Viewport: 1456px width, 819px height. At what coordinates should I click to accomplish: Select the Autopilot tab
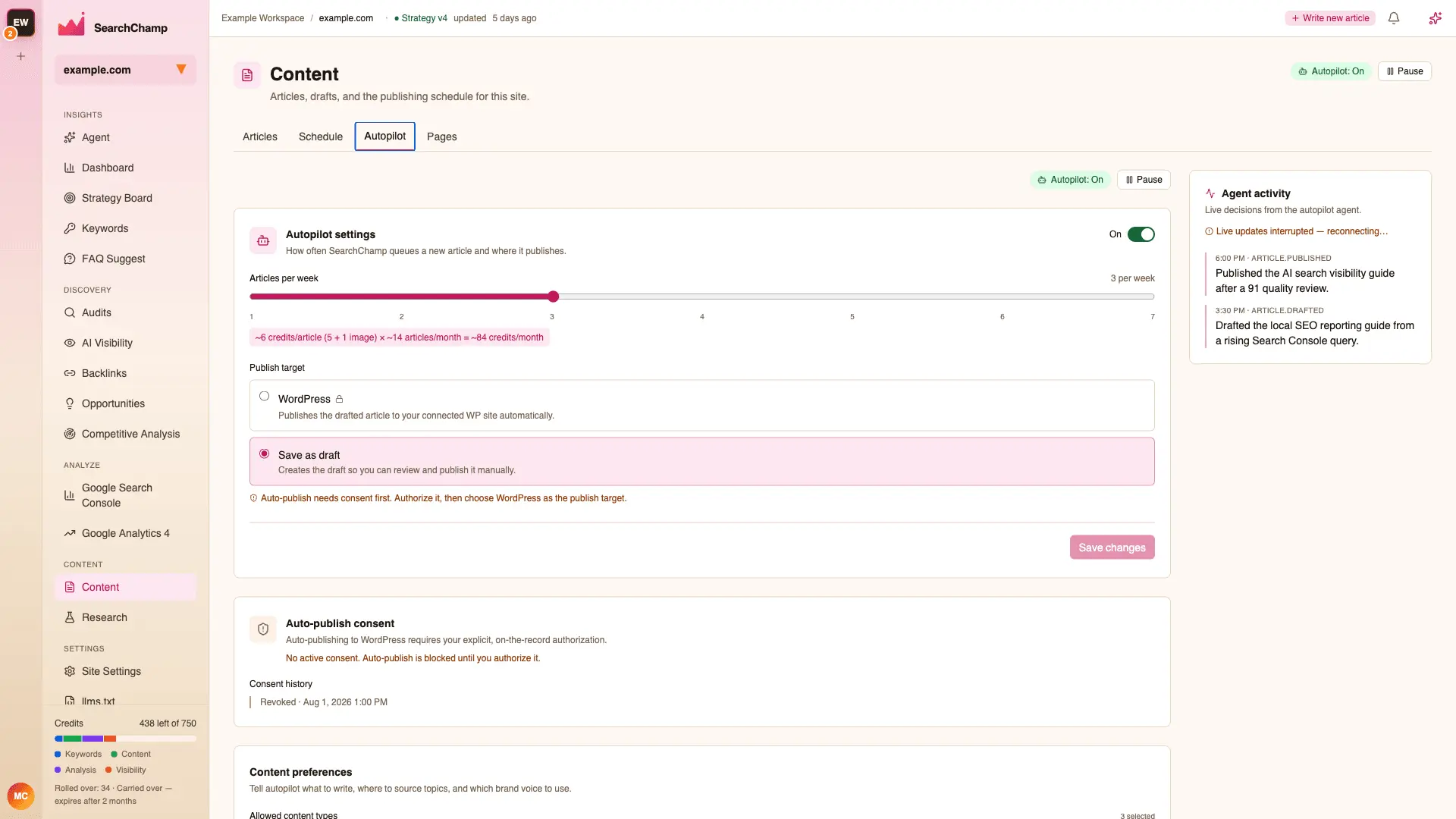[x=385, y=136]
